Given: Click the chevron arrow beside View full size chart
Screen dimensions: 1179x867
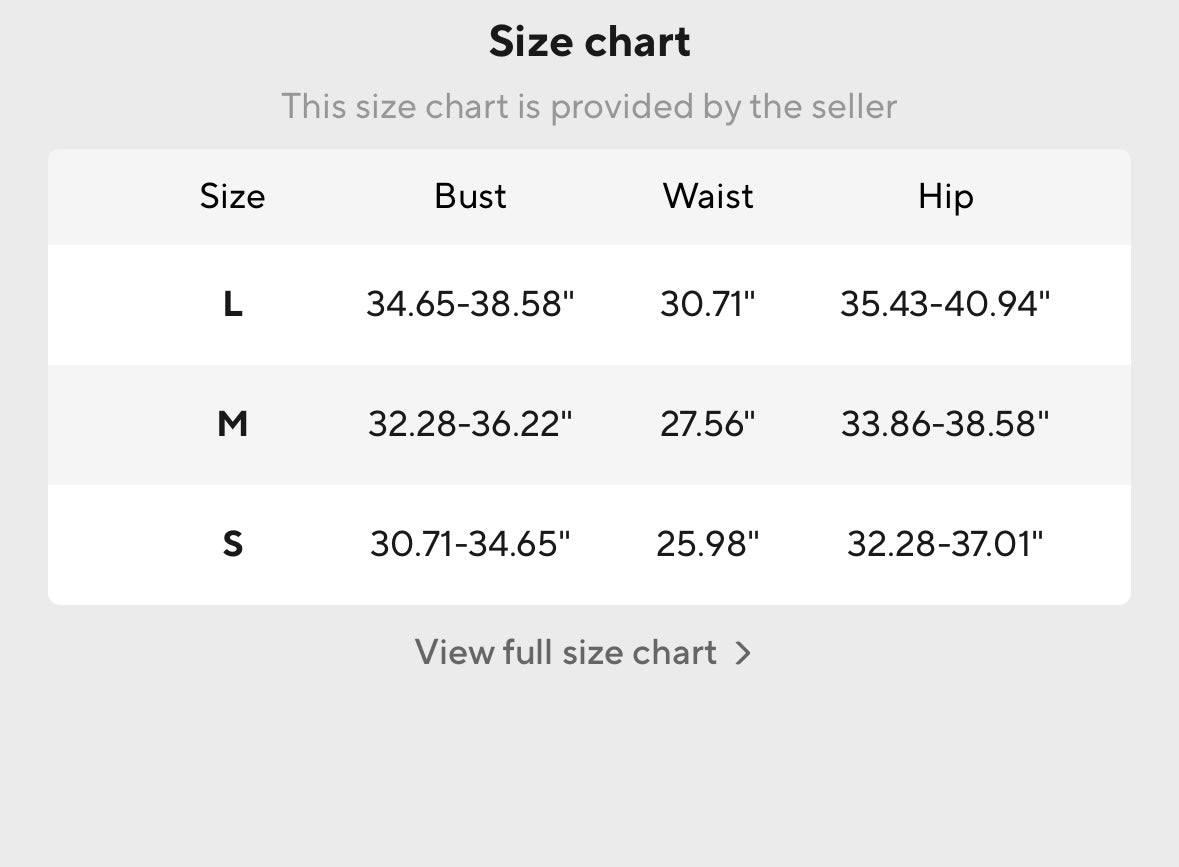Looking at the screenshot, I should tap(742, 653).
